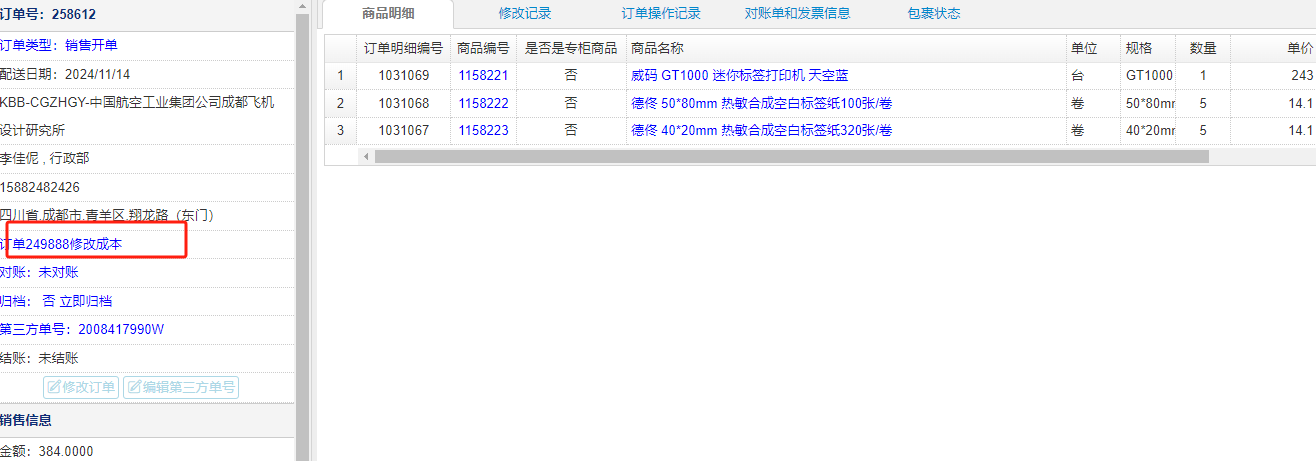
Task: Open product number 1158221 link
Action: [483, 75]
